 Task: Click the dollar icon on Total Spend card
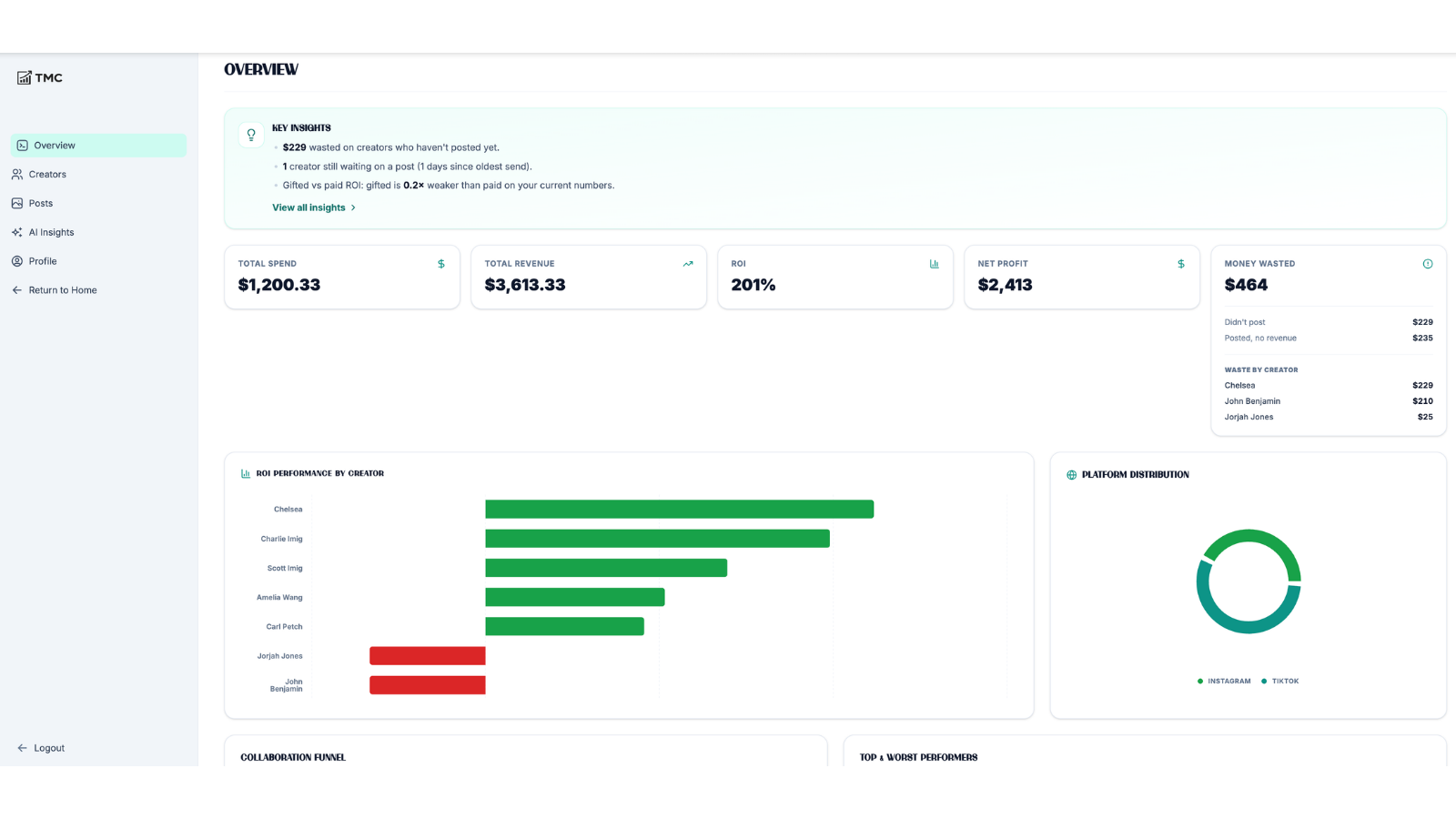point(441,264)
